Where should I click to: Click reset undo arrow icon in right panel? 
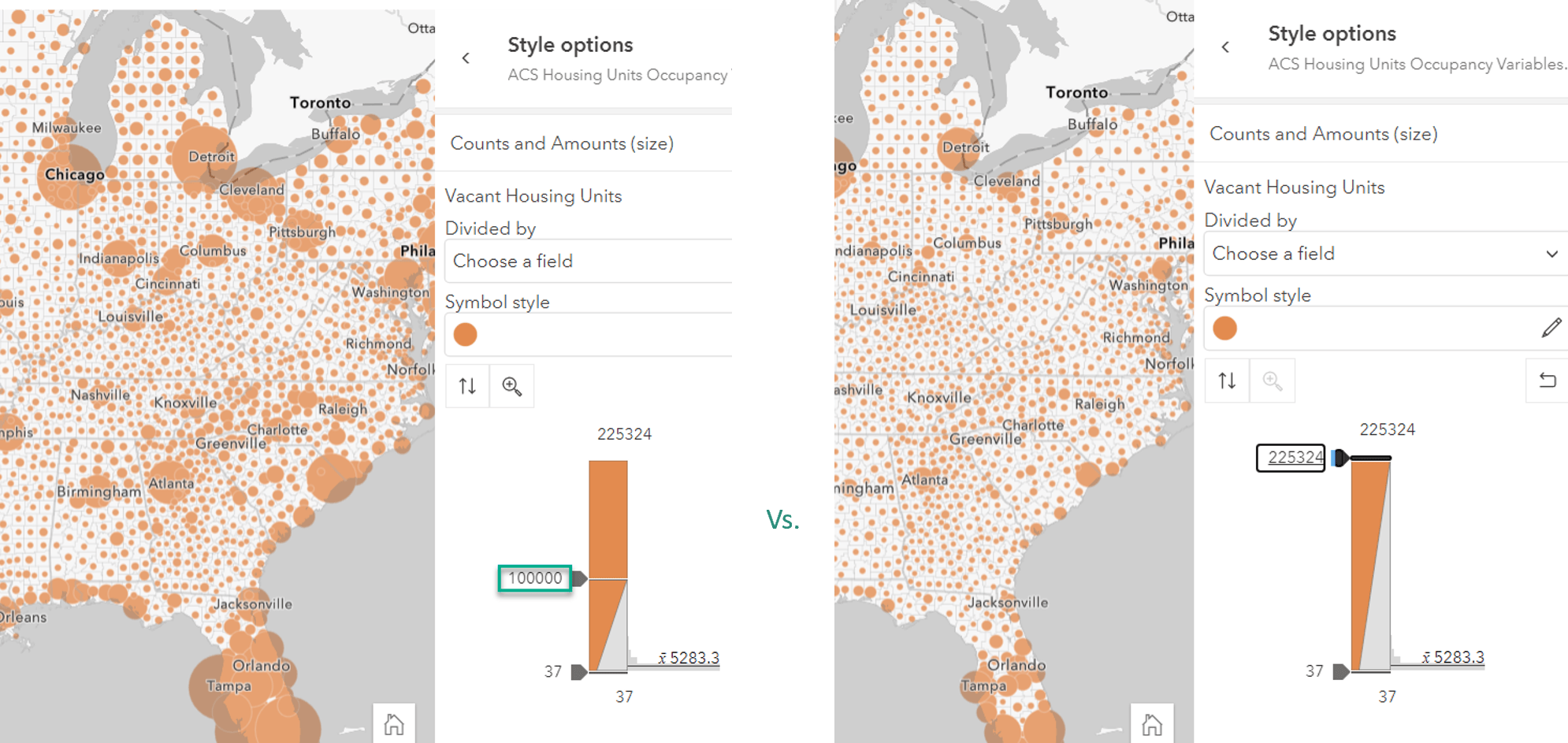click(x=1548, y=381)
